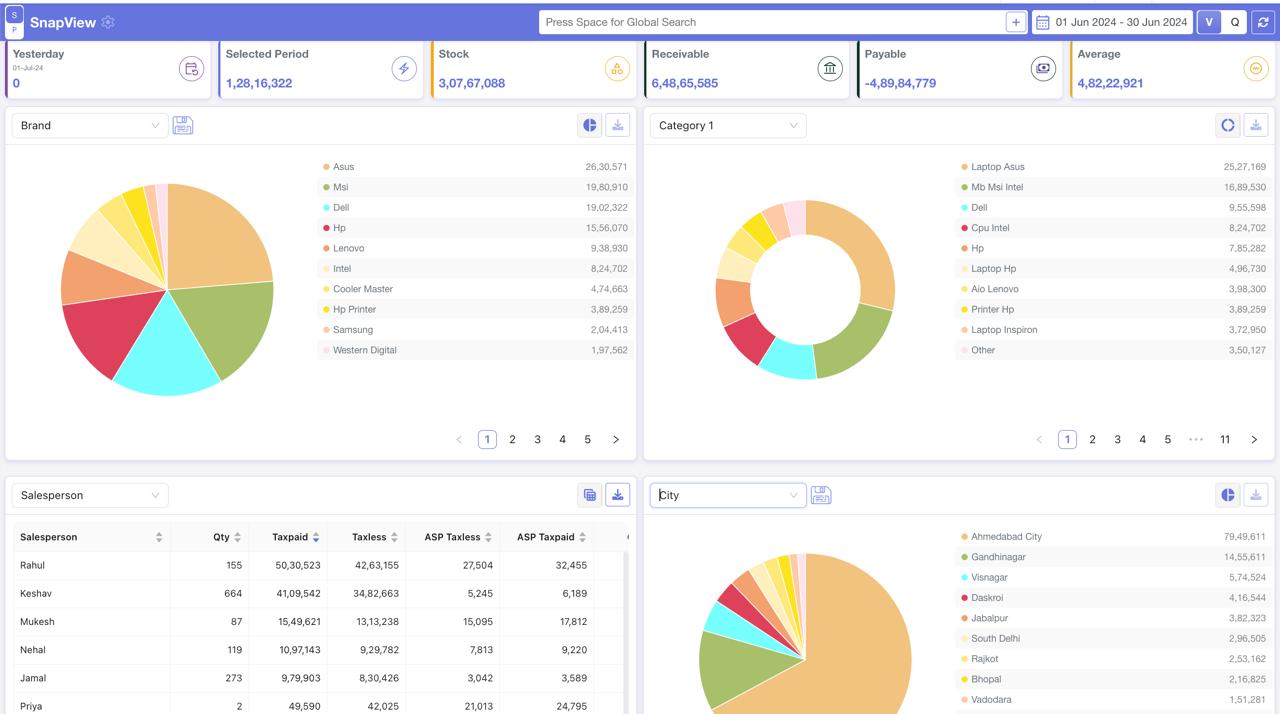Select the Rahul row in table
The width and height of the screenshot is (1280, 714).
pyautogui.click(x=320, y=565)
